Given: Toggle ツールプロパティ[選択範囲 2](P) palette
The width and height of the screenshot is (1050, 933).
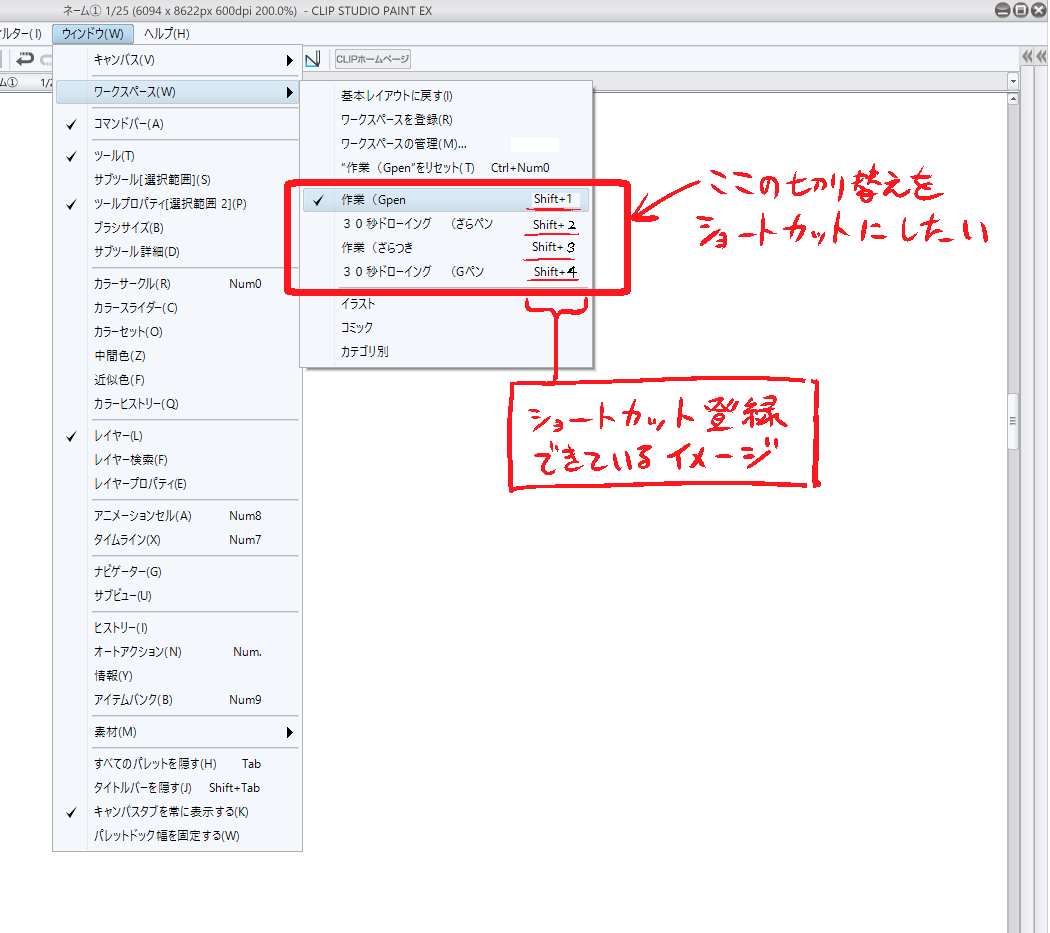Looking at the screenshot, I should [x=177, y=204].
